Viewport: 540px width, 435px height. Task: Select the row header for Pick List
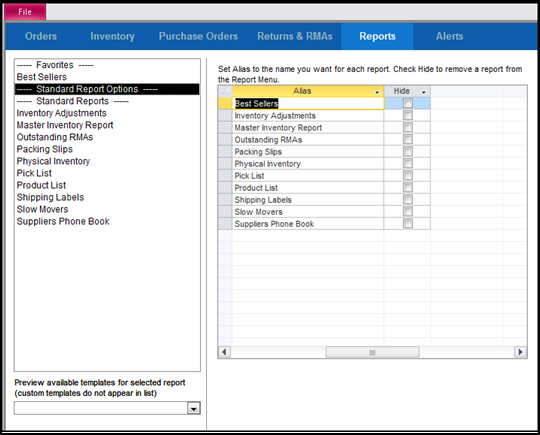(x=225, y=176)
